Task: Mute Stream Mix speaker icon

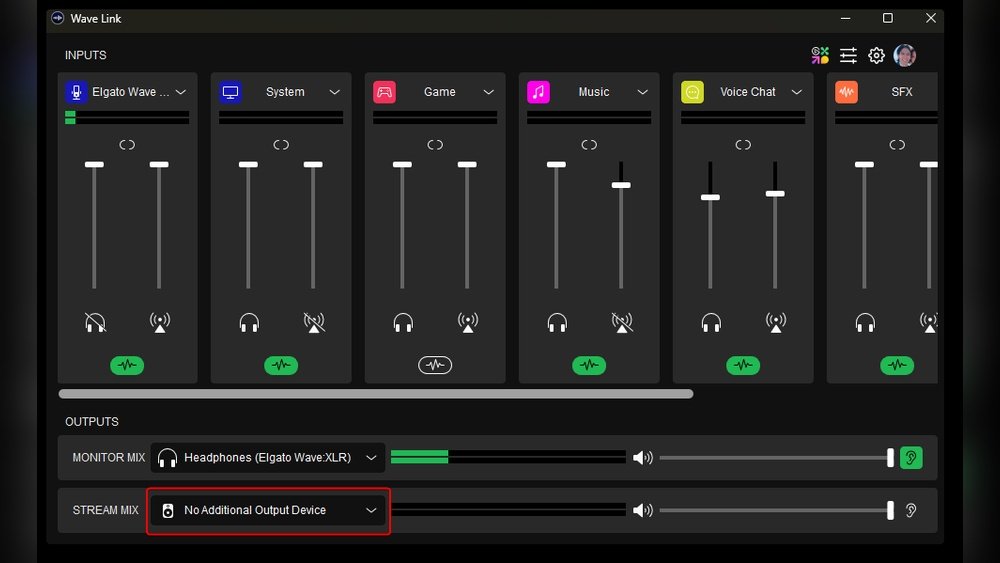Action: [x=643, y=510]
